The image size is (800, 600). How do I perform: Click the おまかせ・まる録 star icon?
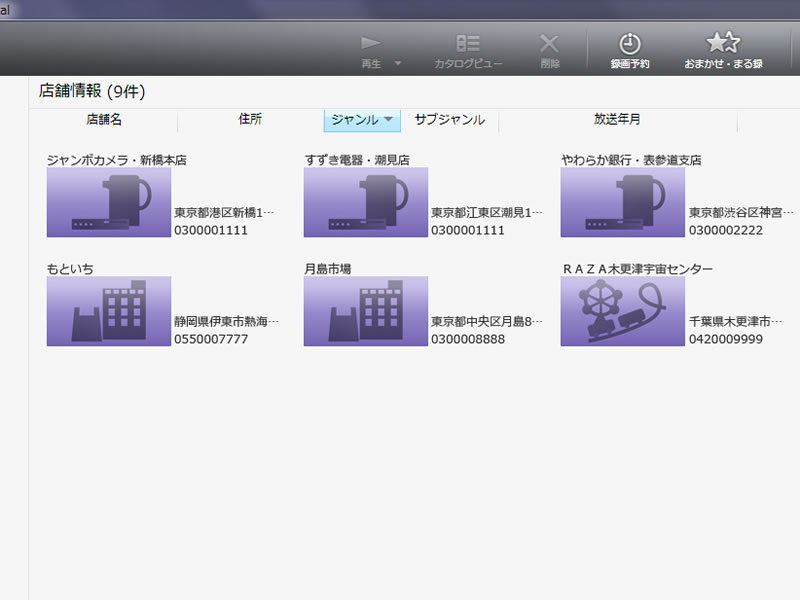coord(723,42)
